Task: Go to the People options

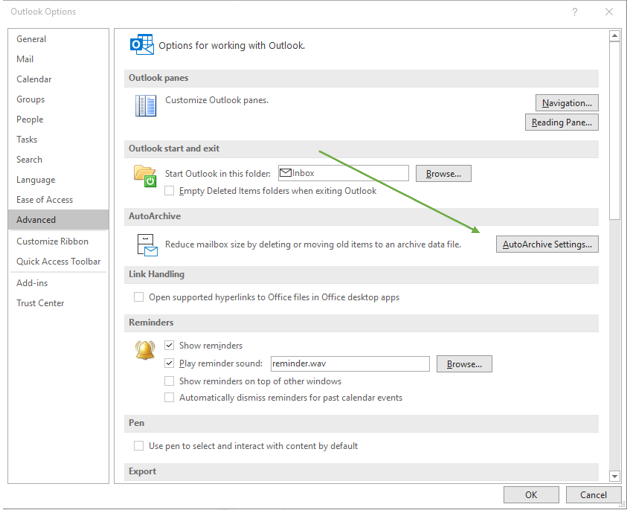Action: pos(58,119)
